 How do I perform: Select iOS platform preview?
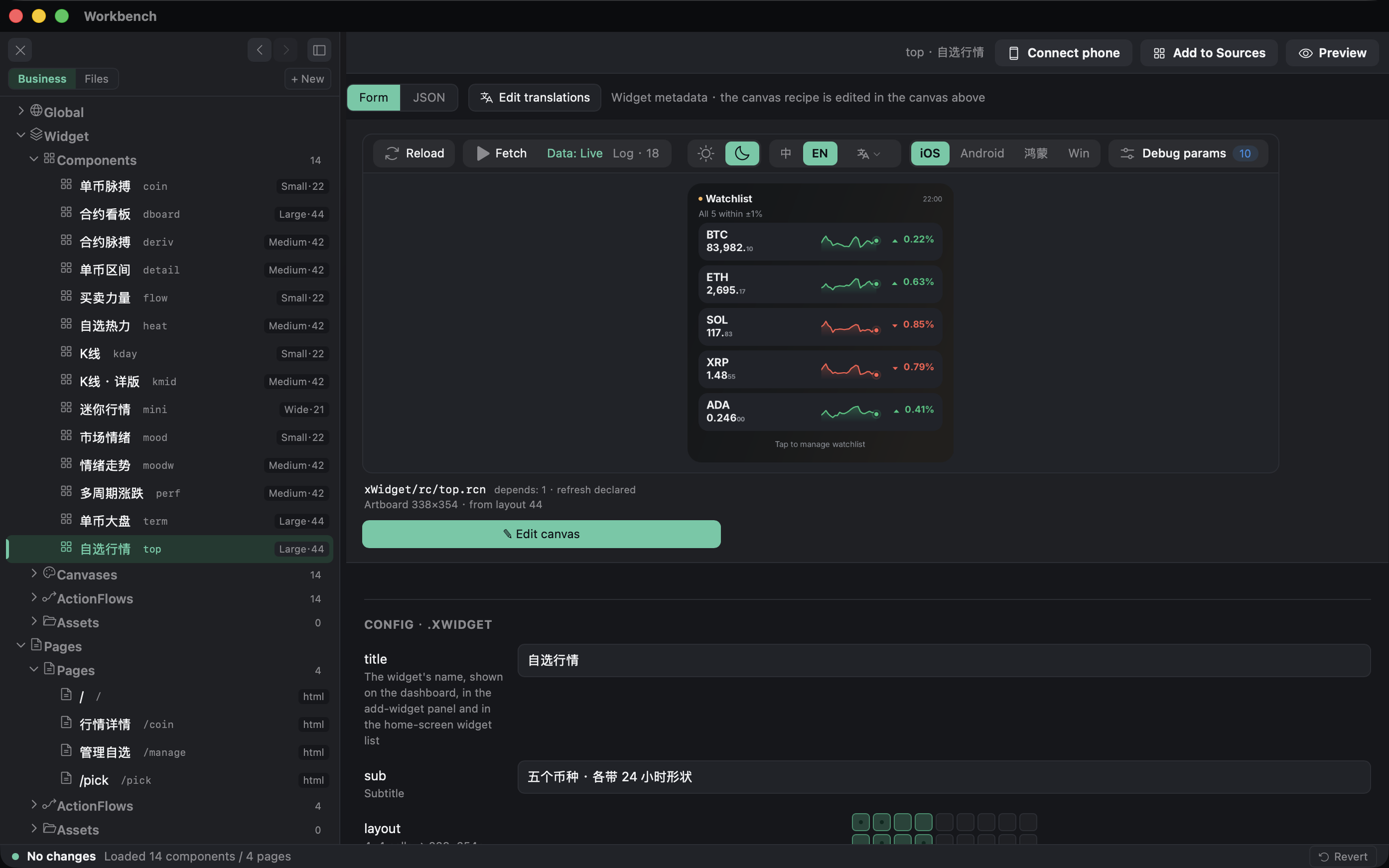point(930,154)
